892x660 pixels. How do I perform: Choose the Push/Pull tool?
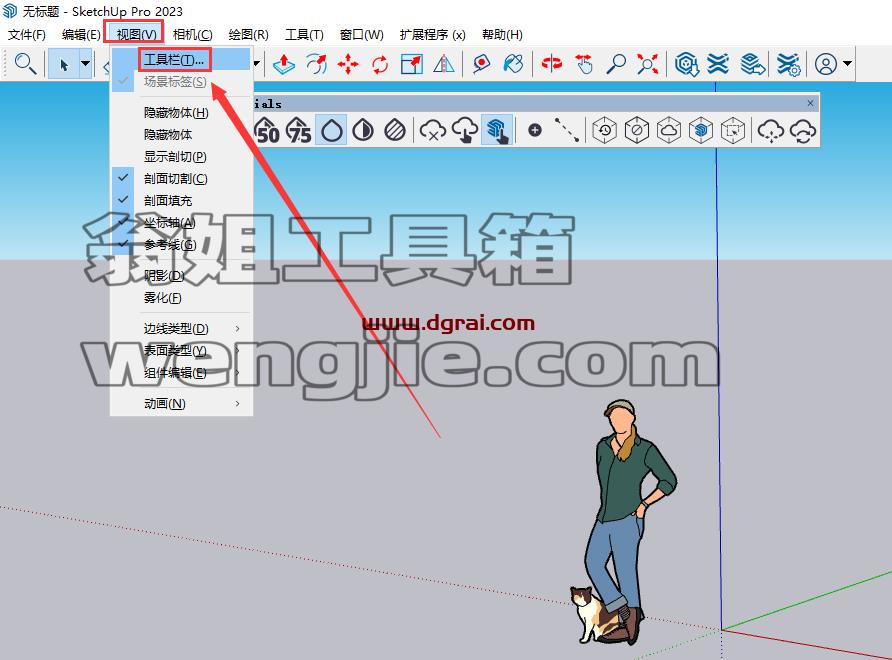pyautogui.click(x=284, y=64)
